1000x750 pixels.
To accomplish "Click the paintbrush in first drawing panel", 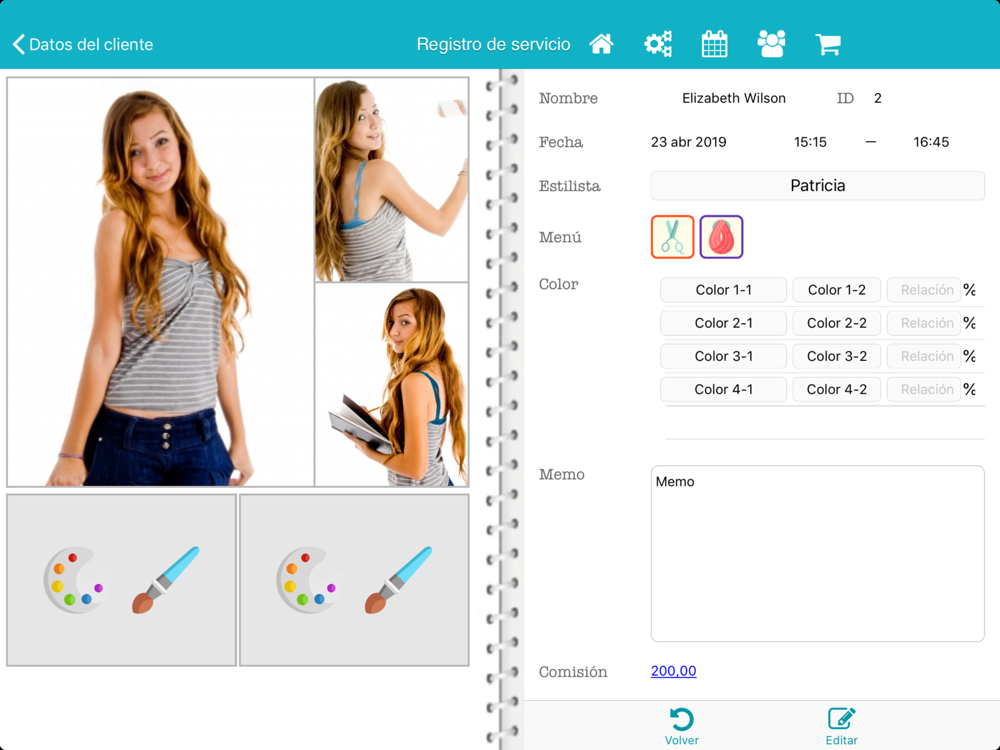I will tap(166, 580).
